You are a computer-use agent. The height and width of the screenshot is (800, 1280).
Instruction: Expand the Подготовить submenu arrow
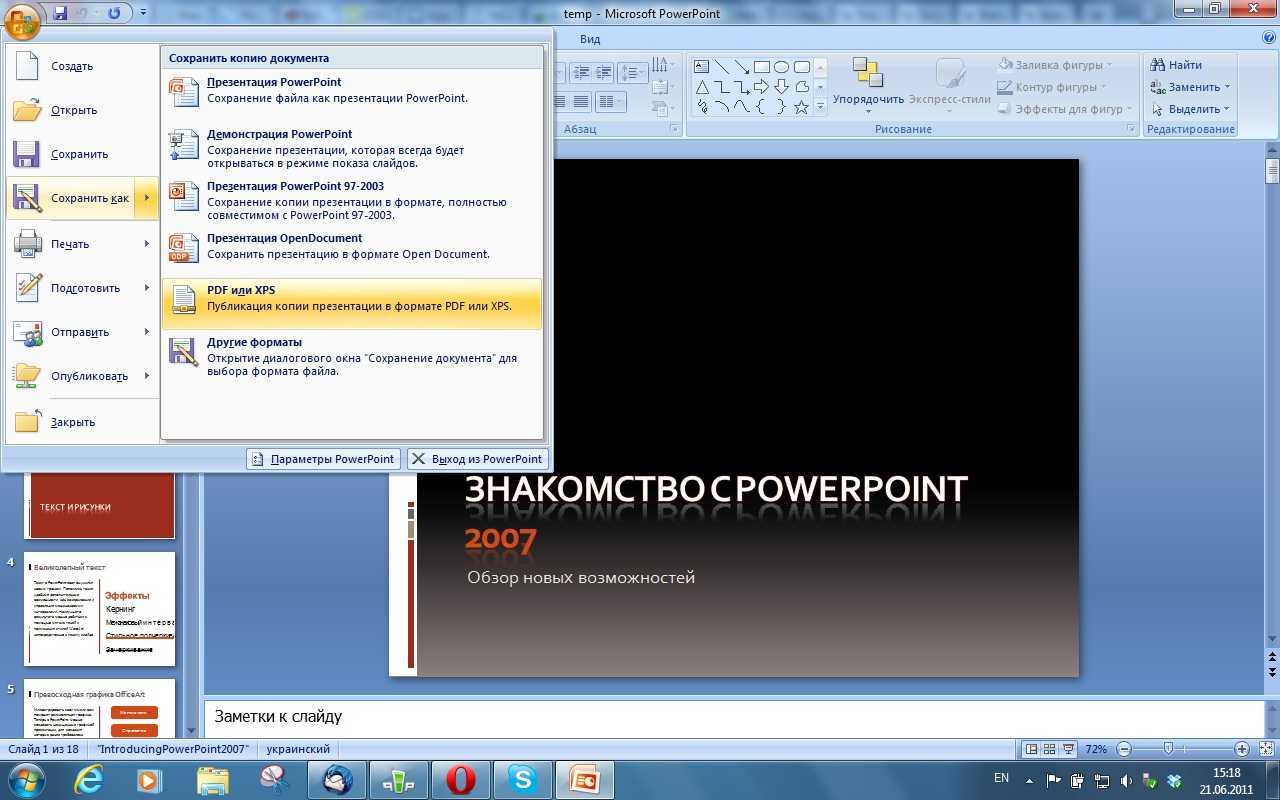click(147, 288)
